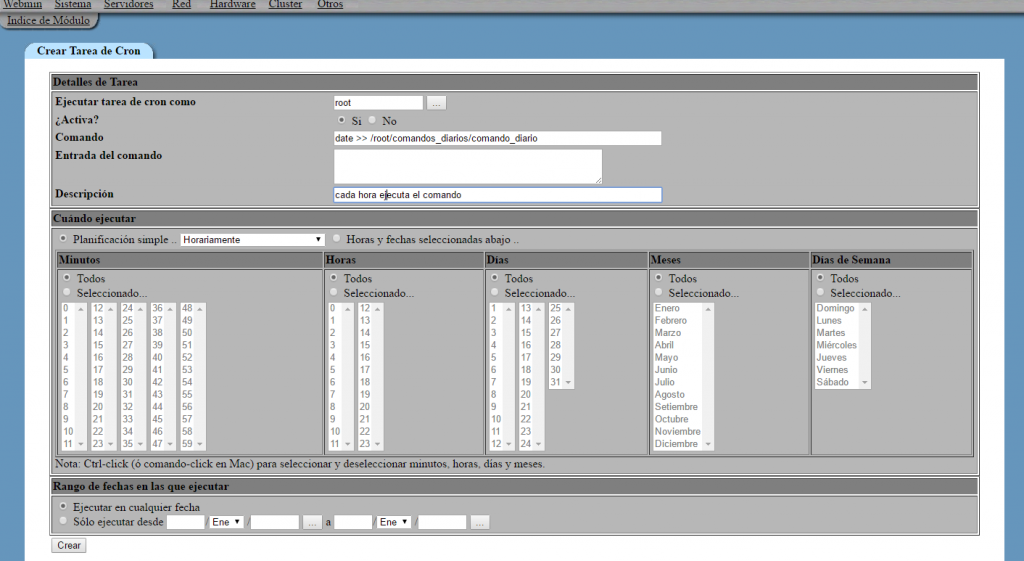Open the start month 'Ene' dropdown
Image resolution: width=1024 pixels, height=561 pixels.
[x=227, y=522]
